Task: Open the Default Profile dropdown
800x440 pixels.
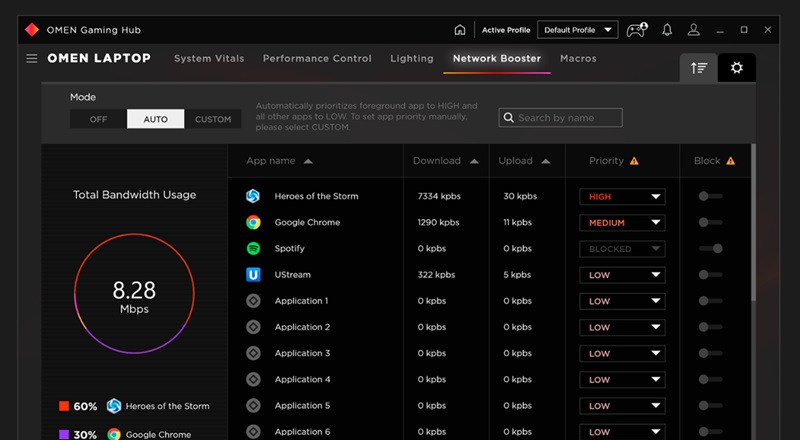Action: coord(578,30)
